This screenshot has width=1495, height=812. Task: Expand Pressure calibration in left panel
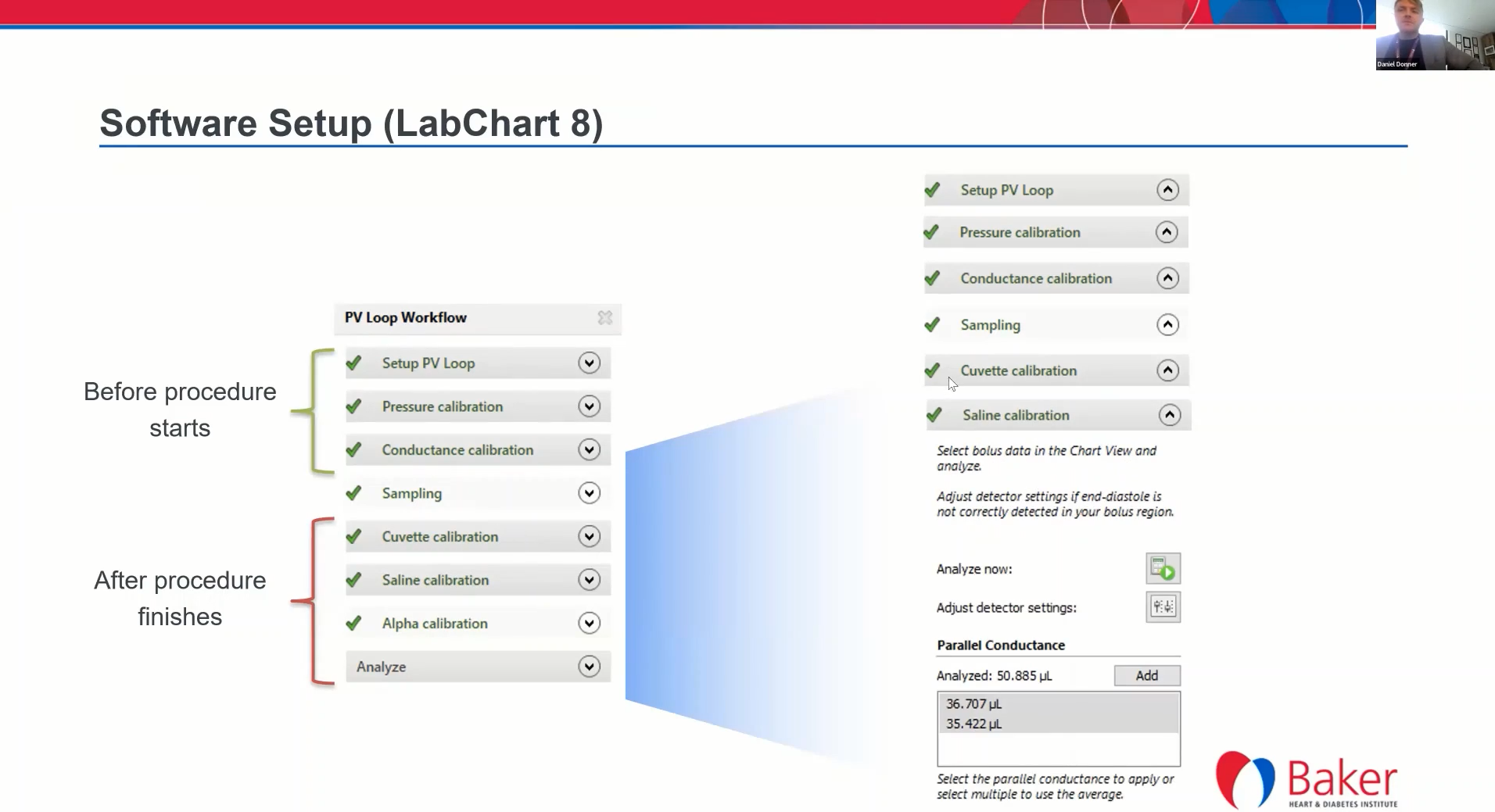[x=589, y=406]
